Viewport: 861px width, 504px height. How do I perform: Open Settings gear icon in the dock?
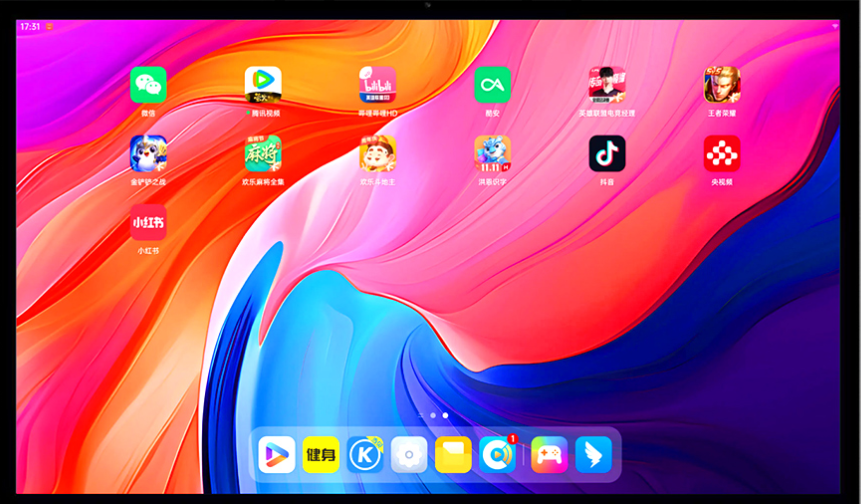click(x=409, y=455)
